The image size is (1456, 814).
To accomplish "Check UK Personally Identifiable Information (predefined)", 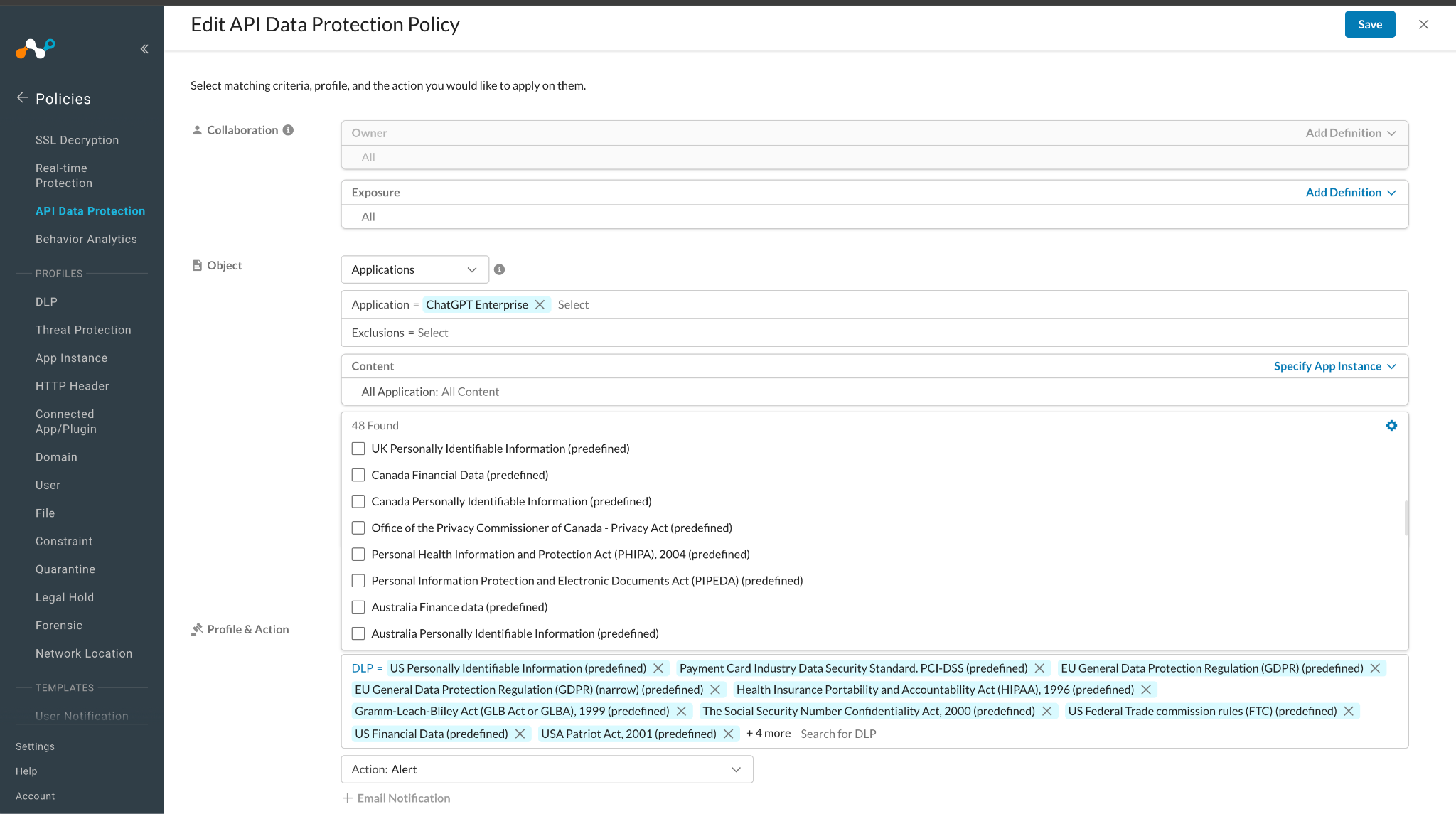I will tap(358, 449).
